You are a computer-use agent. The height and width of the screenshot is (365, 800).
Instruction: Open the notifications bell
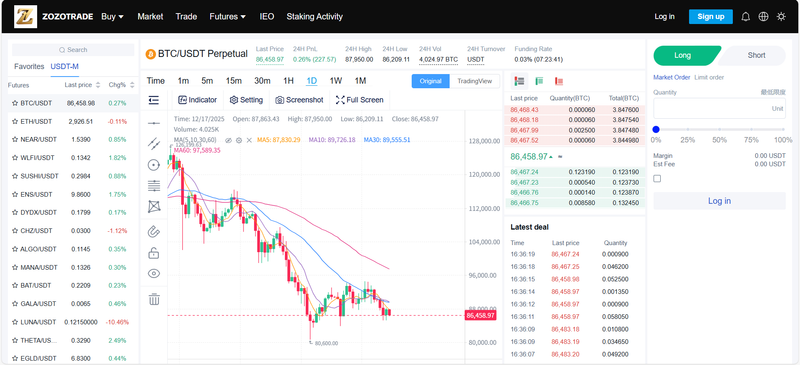(x=745, y=16)
